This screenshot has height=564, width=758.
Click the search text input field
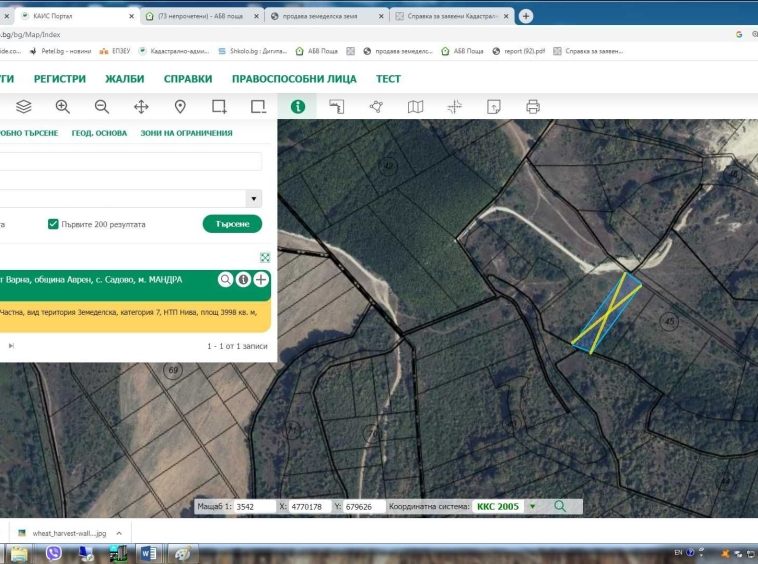coord(131,161)
